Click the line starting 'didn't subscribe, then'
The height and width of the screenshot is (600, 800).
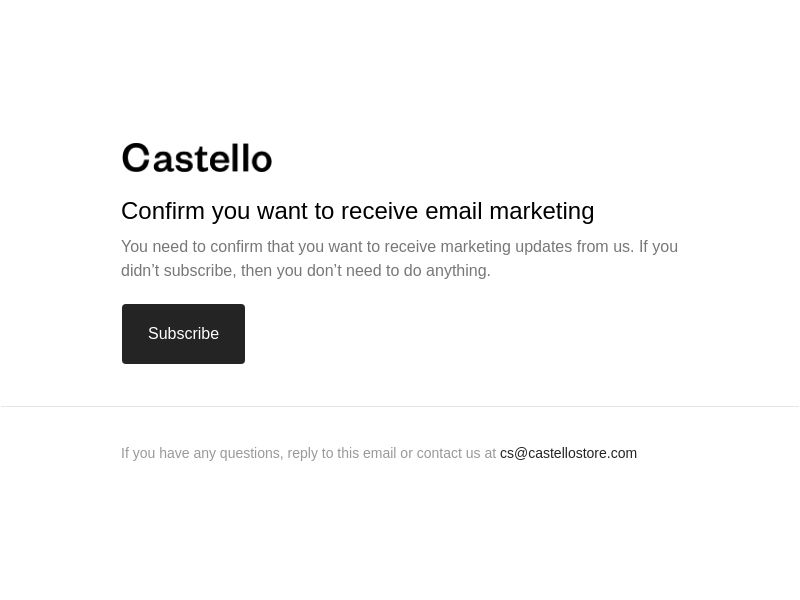click(306, 270)
